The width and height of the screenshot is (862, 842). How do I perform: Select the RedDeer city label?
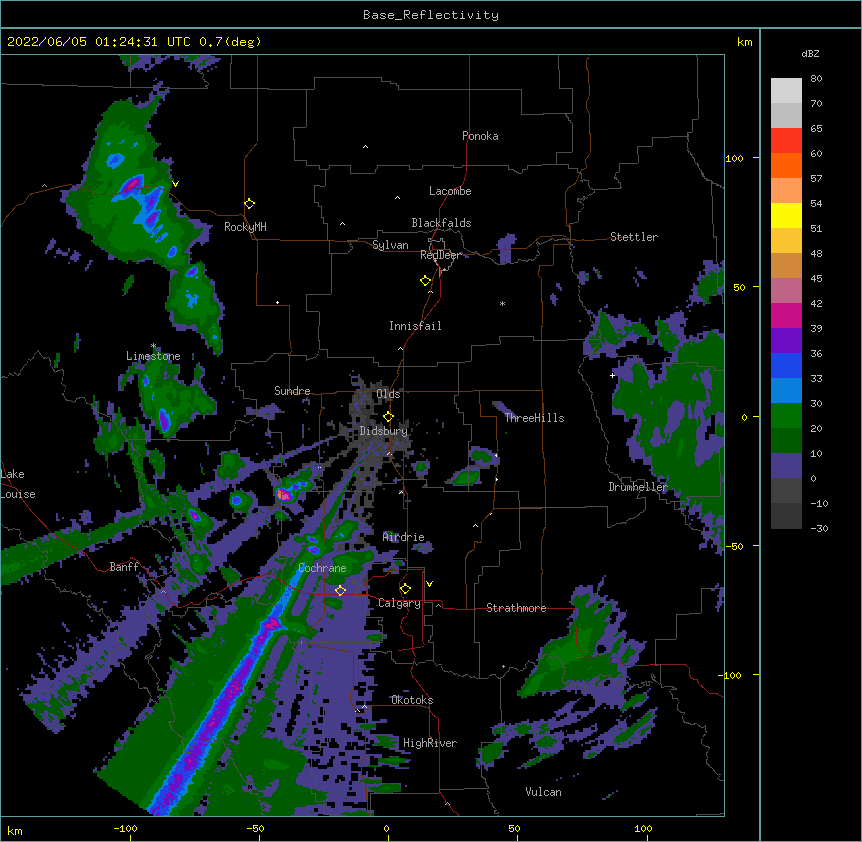pyautogui.click(x=440, y=255)
